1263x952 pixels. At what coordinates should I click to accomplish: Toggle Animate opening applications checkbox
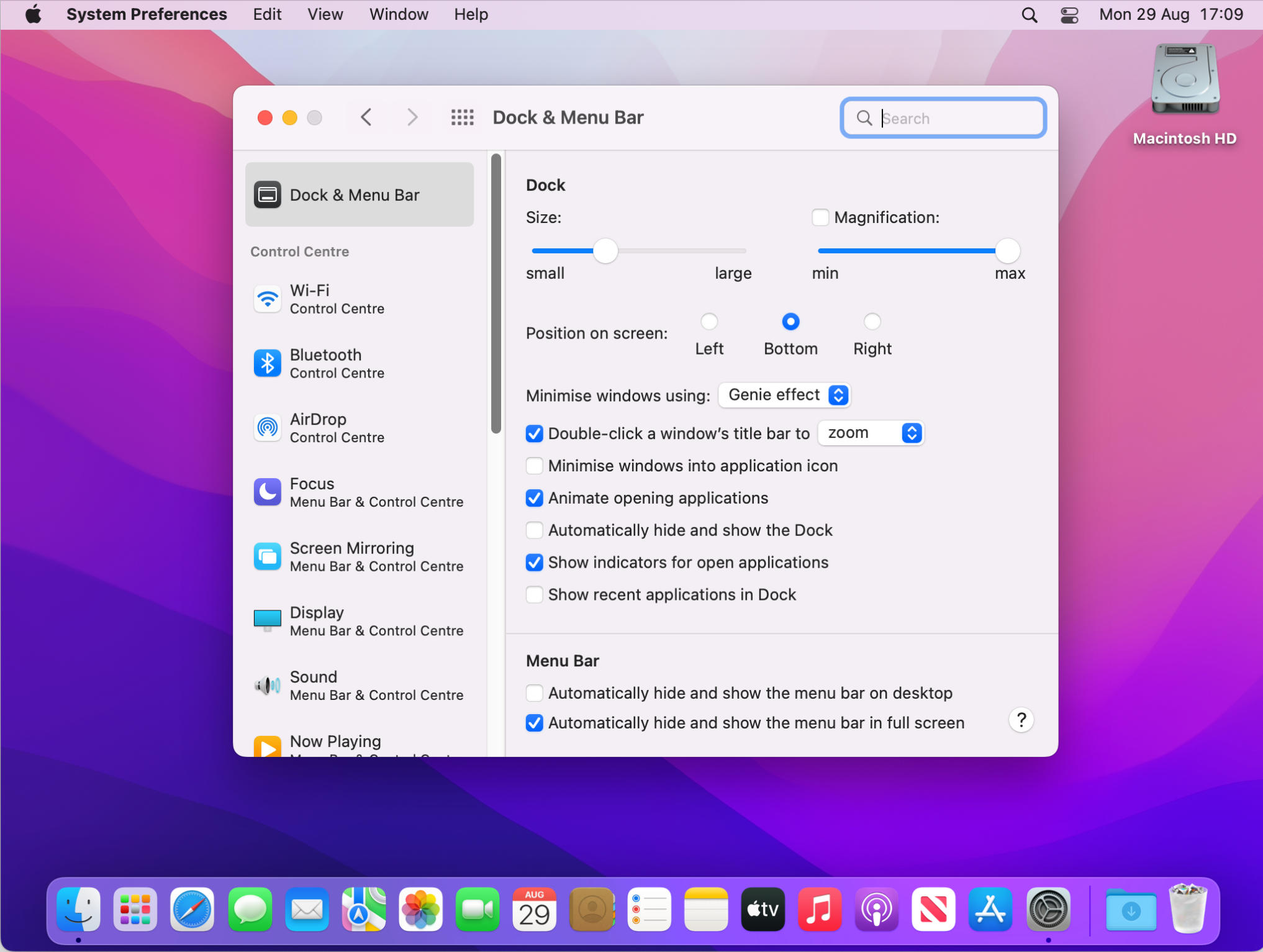535,498
